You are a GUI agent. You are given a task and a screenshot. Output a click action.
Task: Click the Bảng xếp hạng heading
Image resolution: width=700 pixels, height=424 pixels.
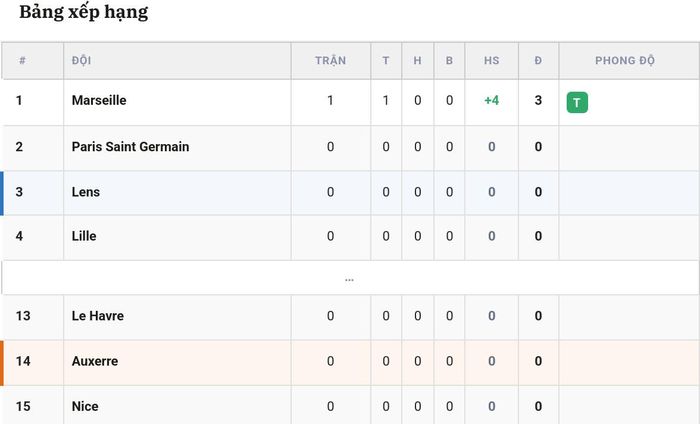83,12
